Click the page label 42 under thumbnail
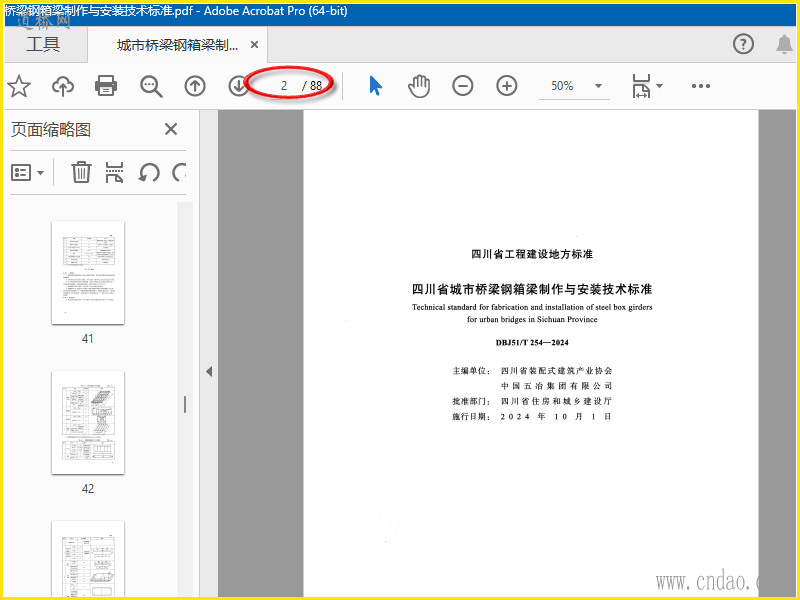800x600 pixels. [x=88, y=489]
